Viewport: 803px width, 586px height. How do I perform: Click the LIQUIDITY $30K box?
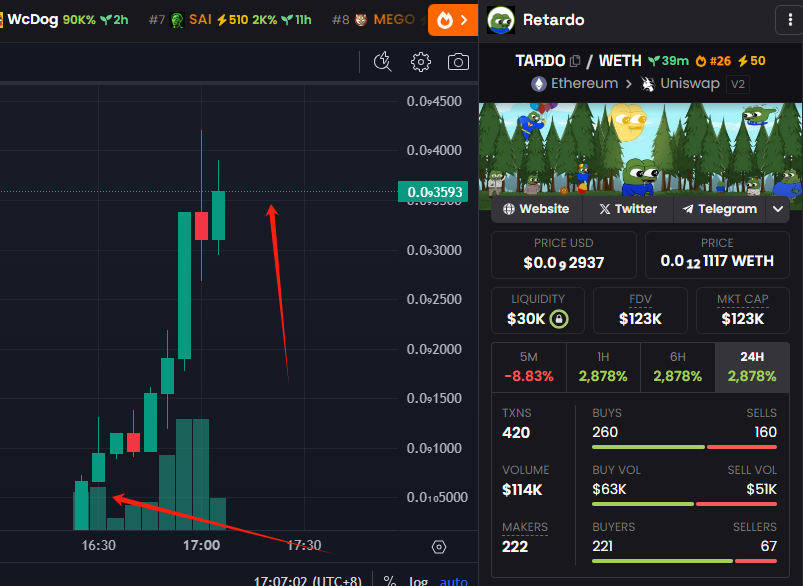[538, 310]
